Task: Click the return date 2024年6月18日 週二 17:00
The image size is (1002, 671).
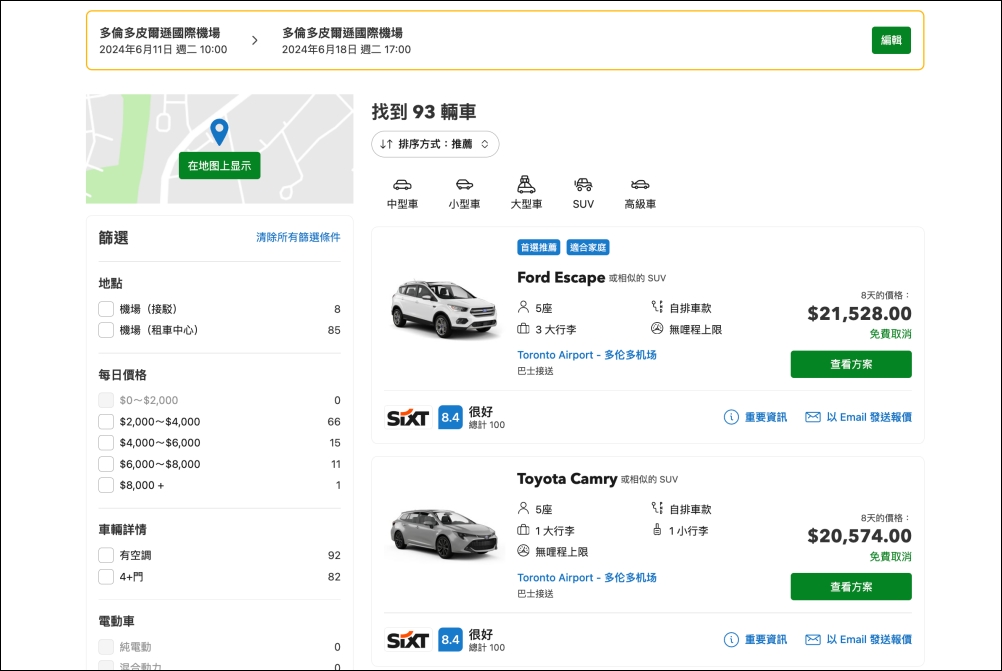Action: click(346, 49)
